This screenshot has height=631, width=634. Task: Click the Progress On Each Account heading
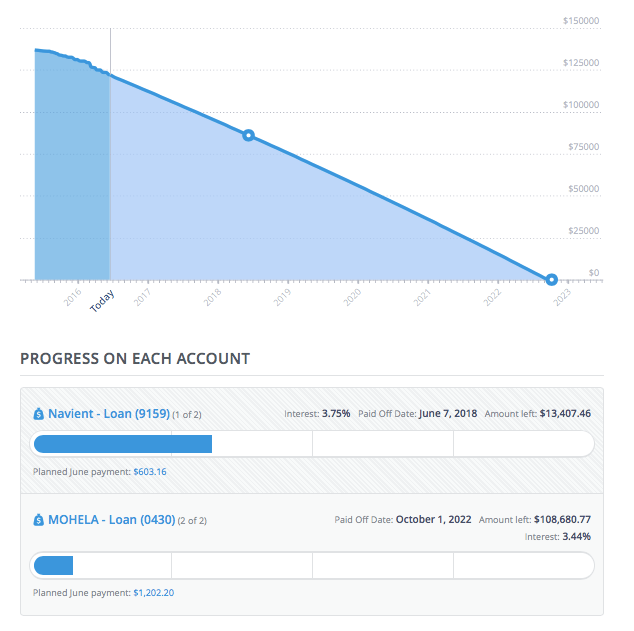[135, 358]
